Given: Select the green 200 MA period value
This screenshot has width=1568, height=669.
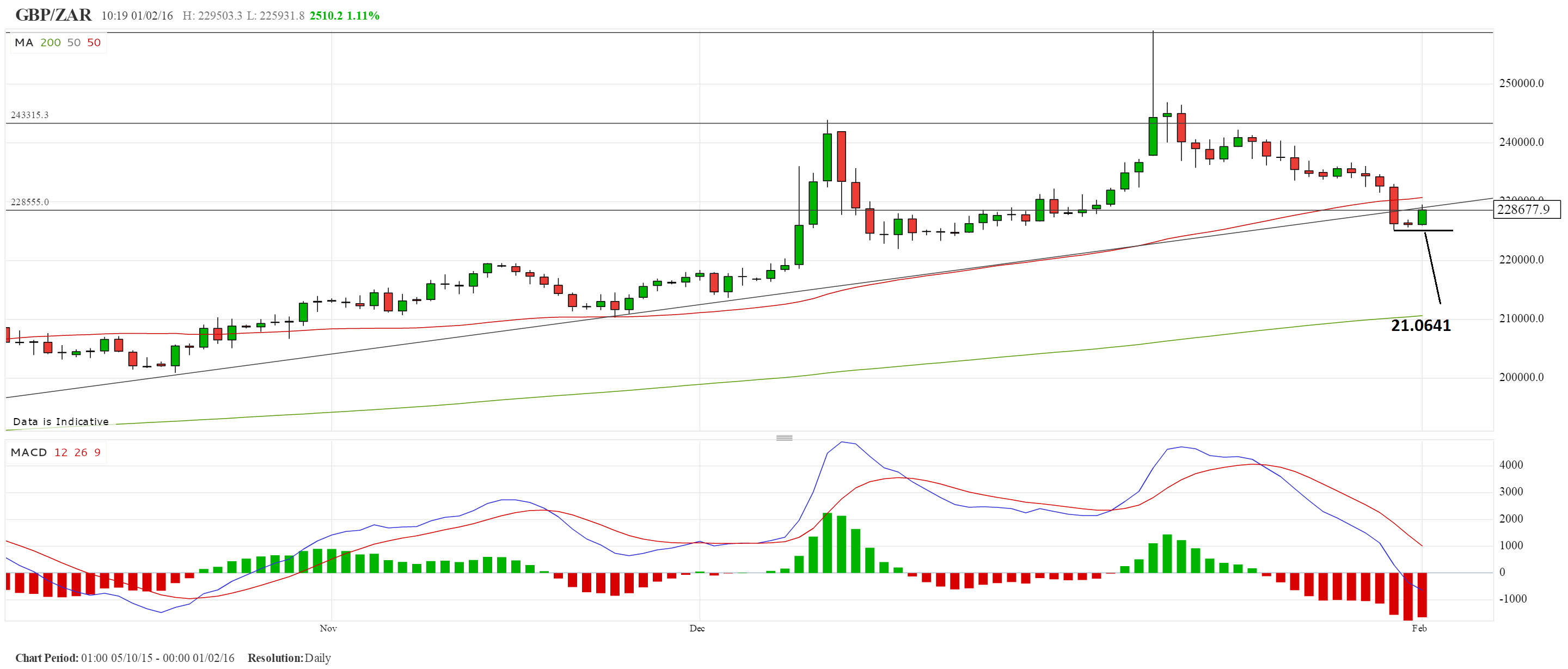Looking at the screenshot, I should (x=51, y=42).
